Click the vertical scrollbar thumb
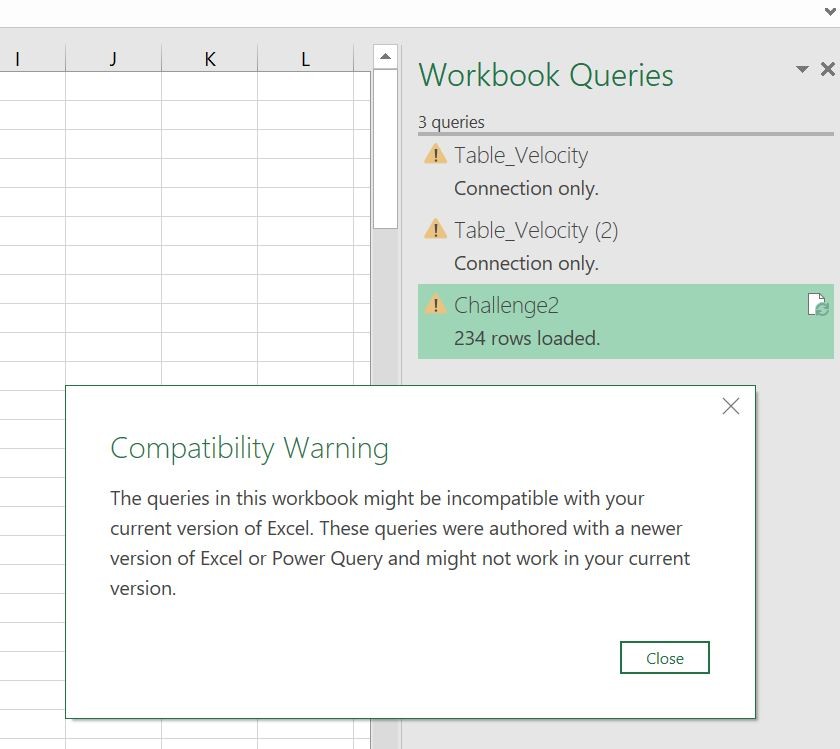 pyautogui.click(x=385, y=149)
